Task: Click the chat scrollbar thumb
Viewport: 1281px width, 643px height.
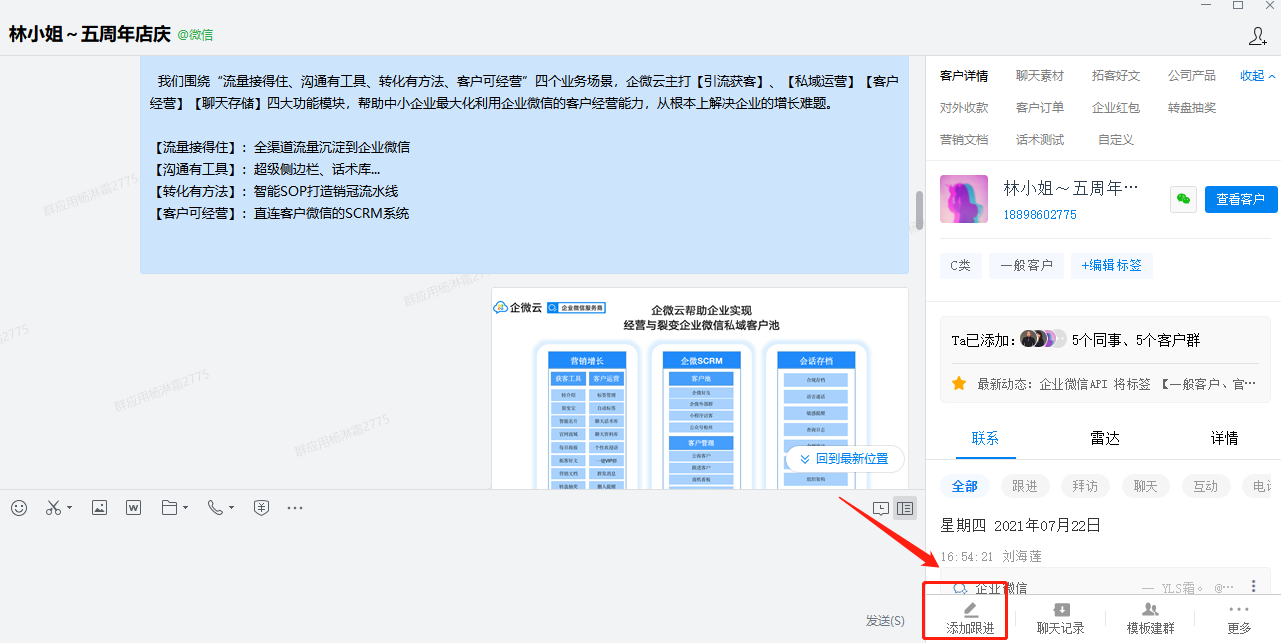Action: 919,210
